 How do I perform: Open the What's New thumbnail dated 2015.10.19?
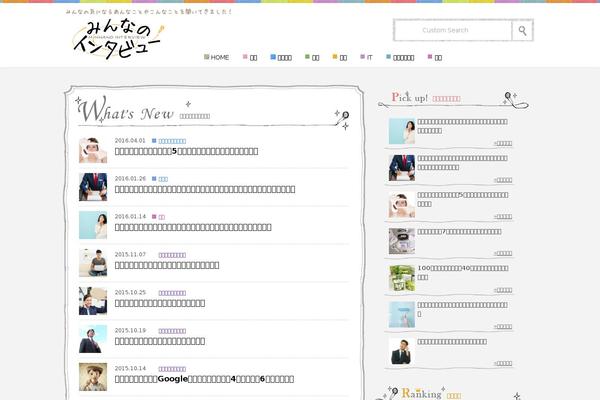tap(93, 339)
